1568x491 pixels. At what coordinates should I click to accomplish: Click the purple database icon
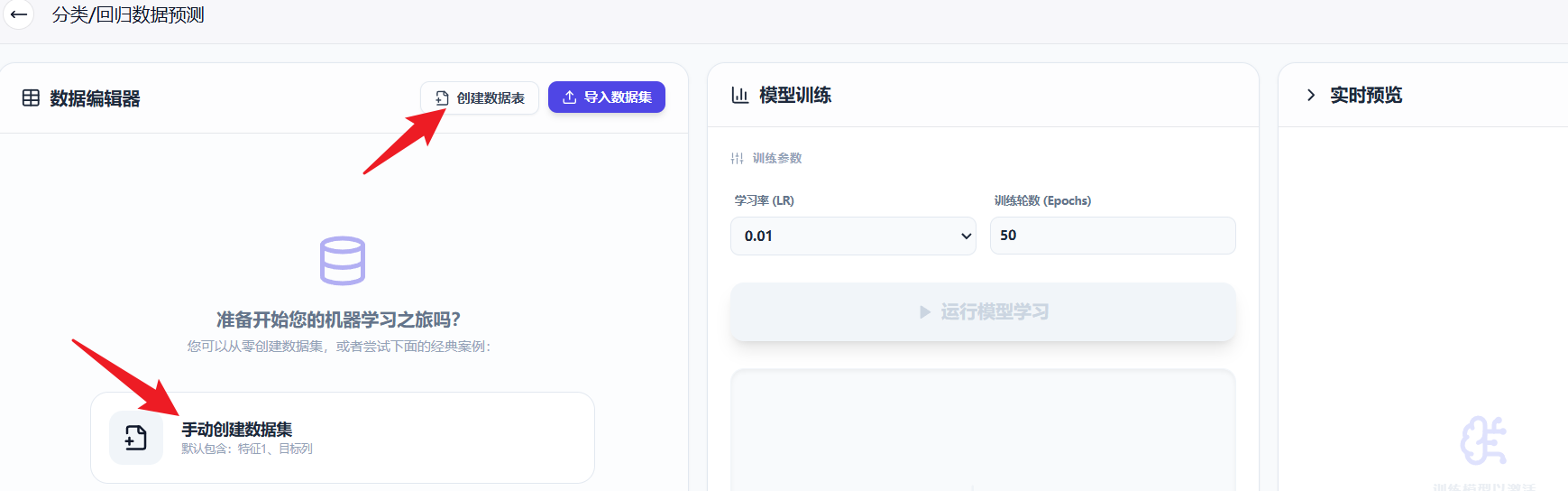click(x=343, y=261)
